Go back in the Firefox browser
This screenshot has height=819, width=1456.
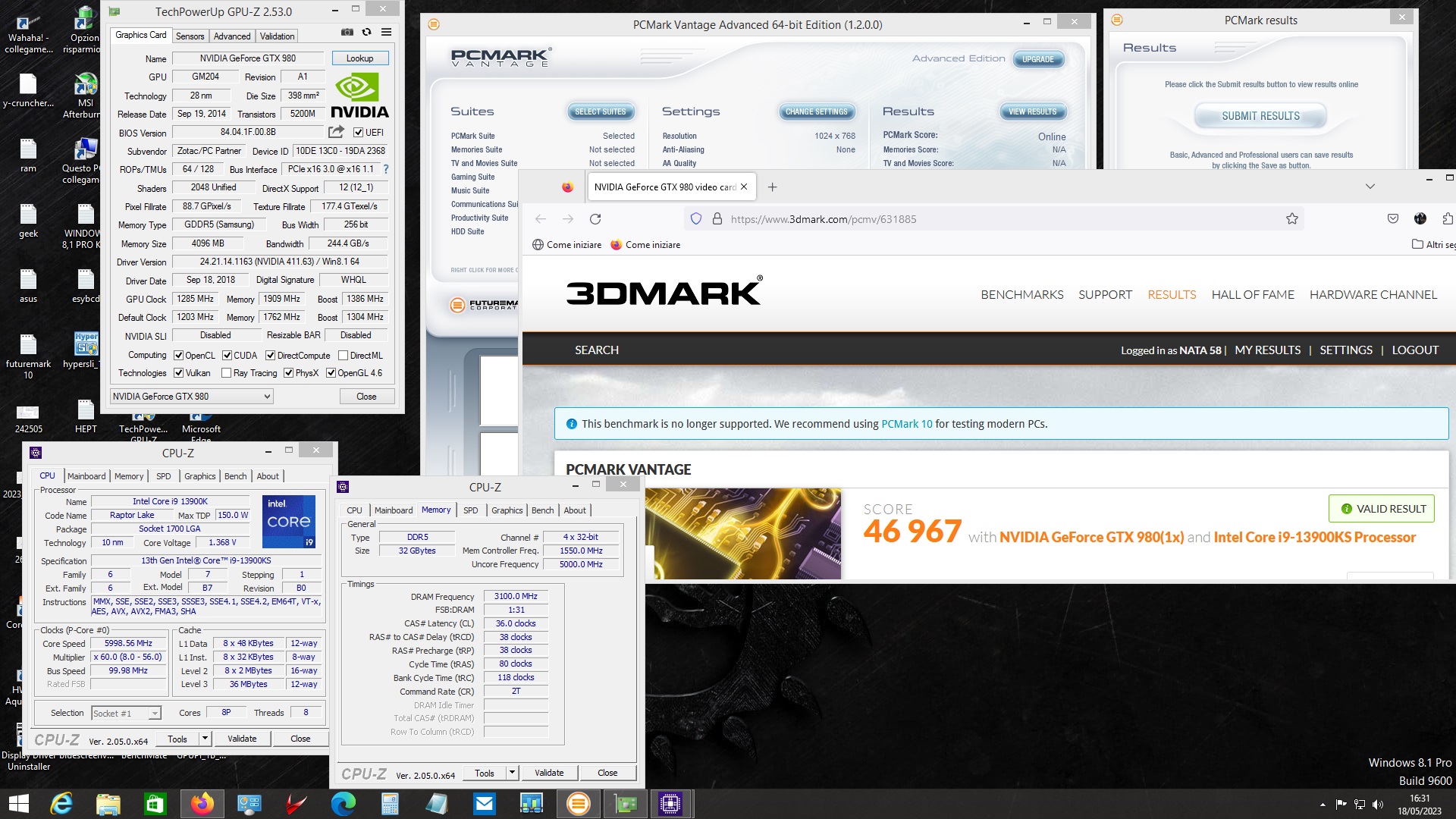[x=541, y=219]
